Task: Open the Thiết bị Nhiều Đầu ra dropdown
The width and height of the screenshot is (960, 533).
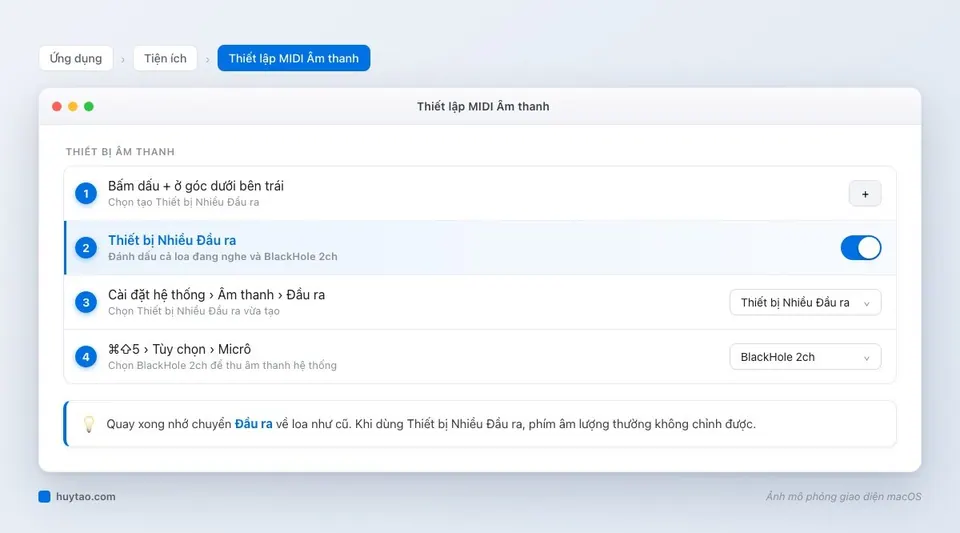Action: click(805, 302)
